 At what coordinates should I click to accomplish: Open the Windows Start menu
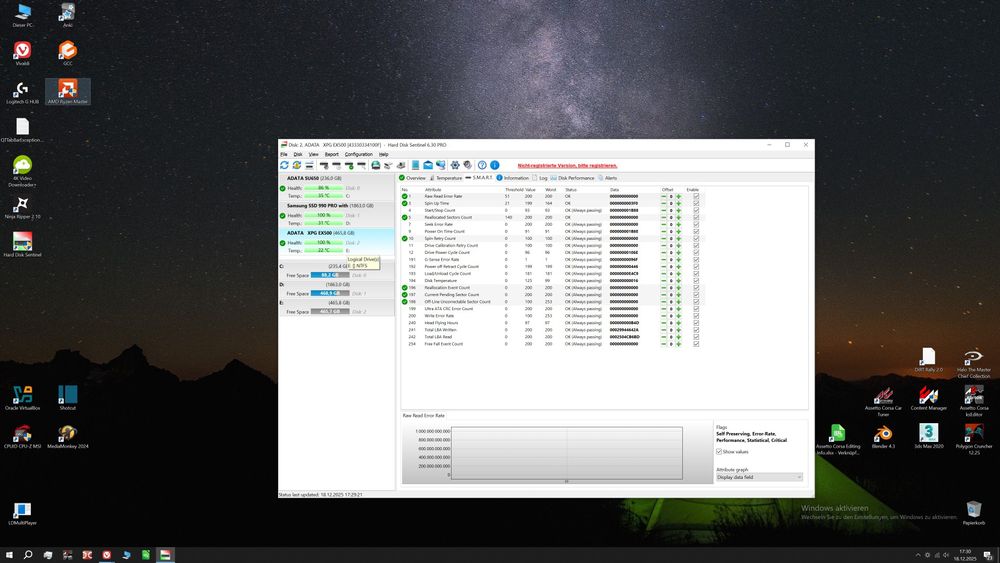point(9,555)
